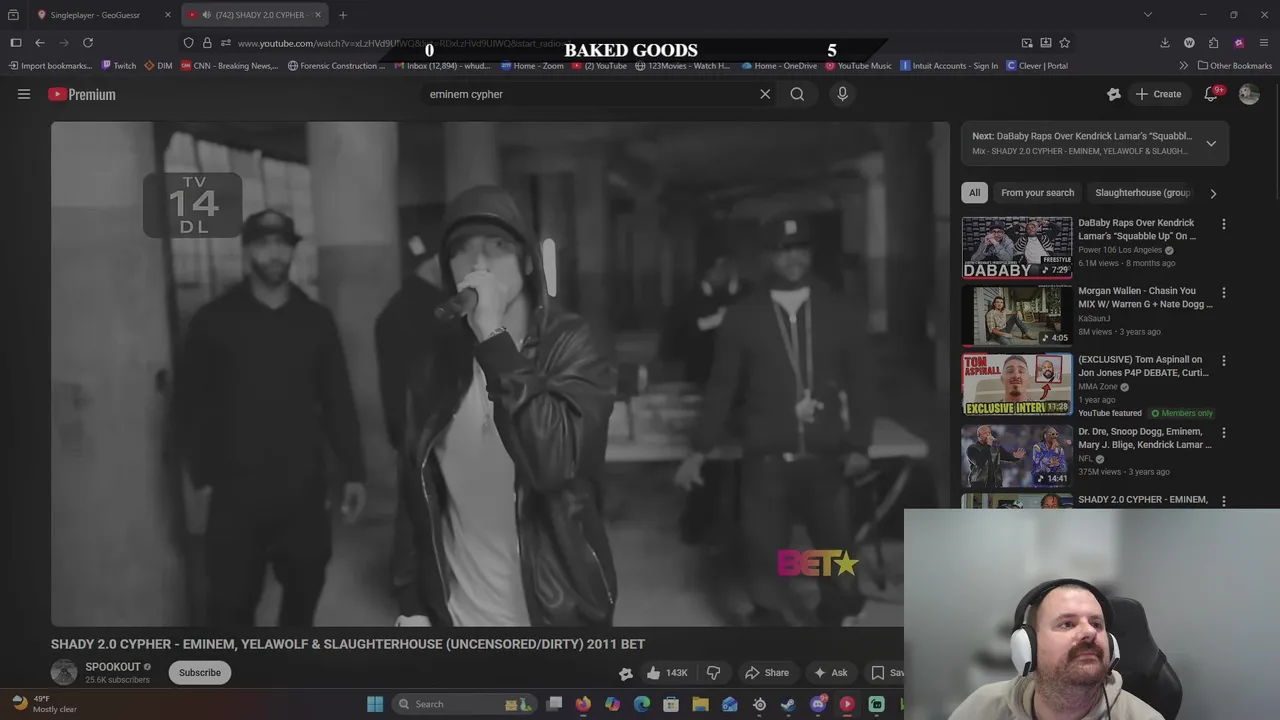The height and width of the screenshot is (720, 1280).
Task: Toggle the browser sidebar icon
Action: 16,43
